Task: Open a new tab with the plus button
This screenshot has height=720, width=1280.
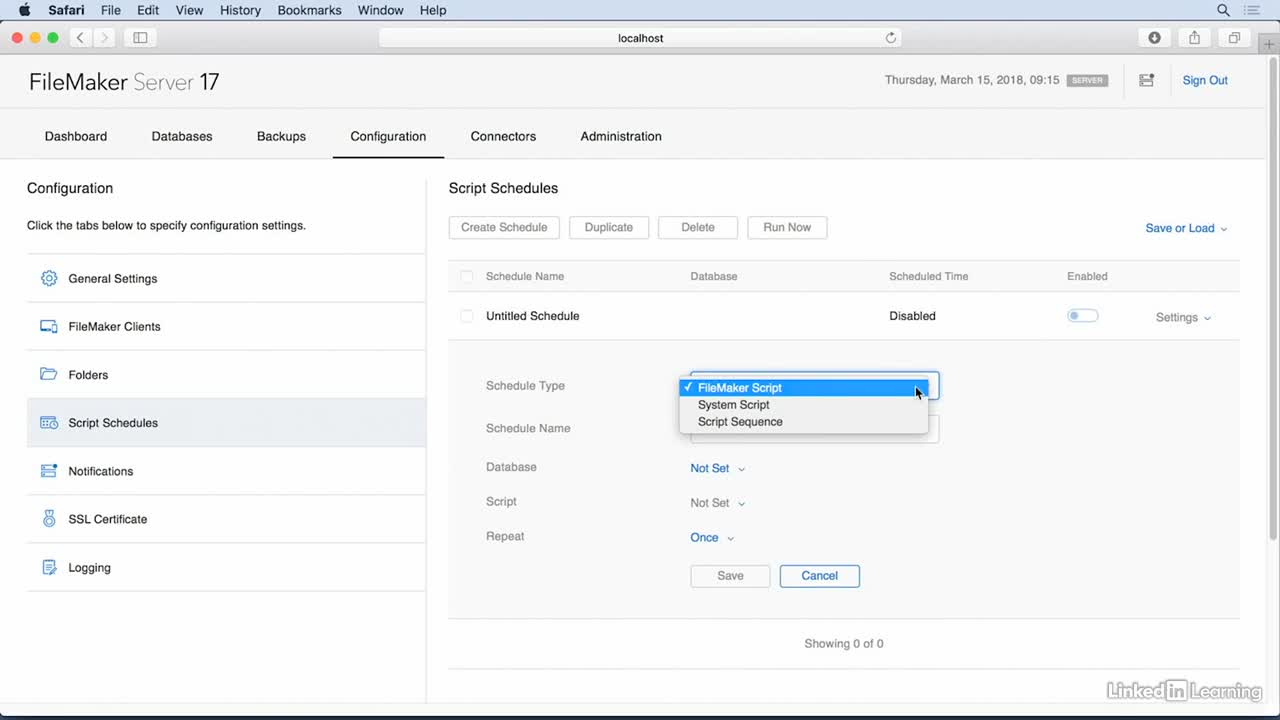Action: (x=1269, y=45)
